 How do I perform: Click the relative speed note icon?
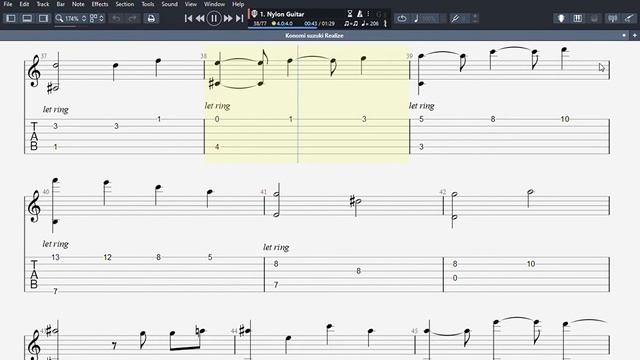(x=416, y=18)
